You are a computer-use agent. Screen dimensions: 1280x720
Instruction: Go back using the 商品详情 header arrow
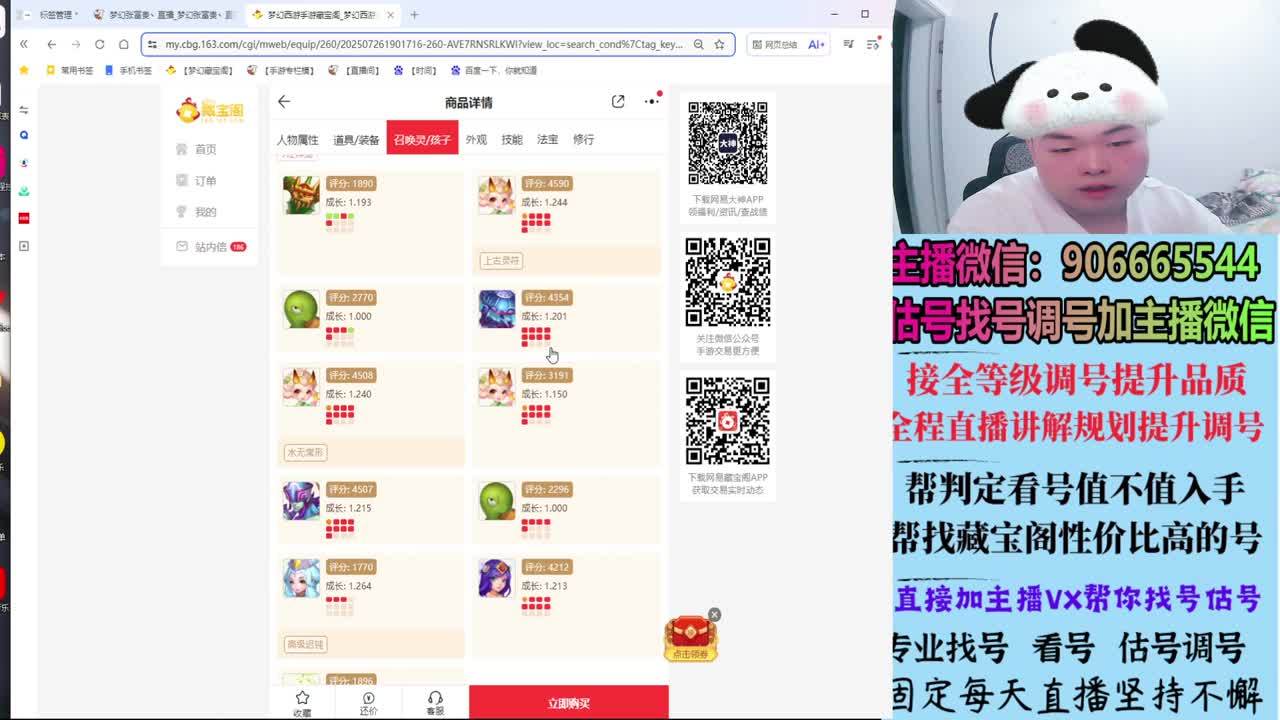pos(284,102)
